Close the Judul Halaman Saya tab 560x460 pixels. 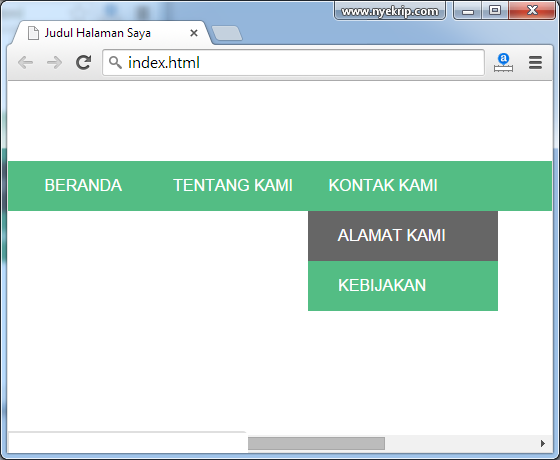(x=194, y=33)
